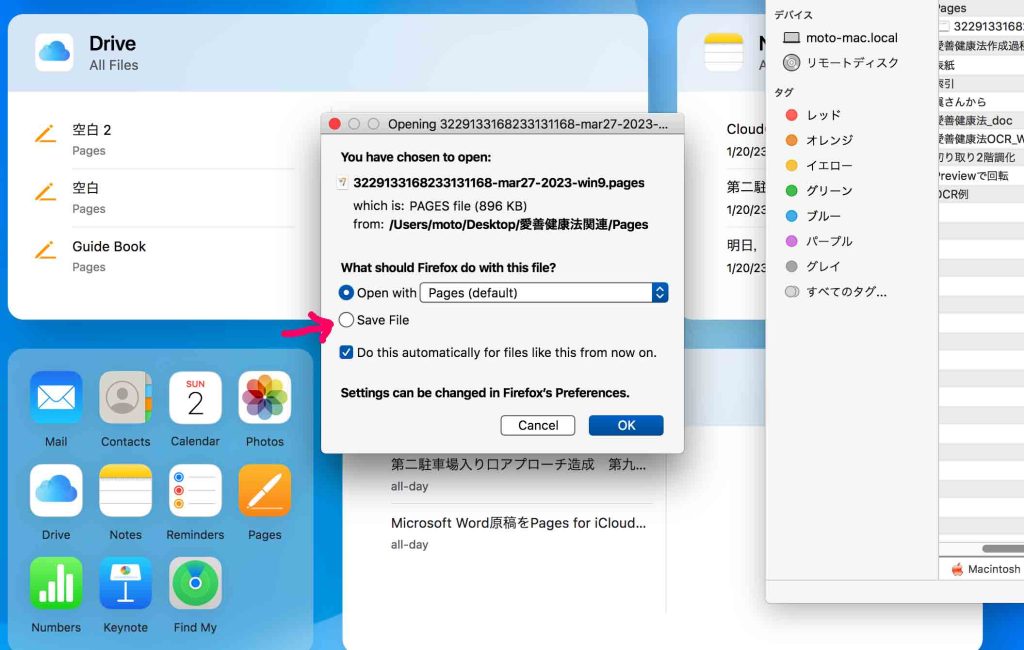1024x650 pixels.
Task: Choose the オレンジ orange tag
Action: coord(819,140)
